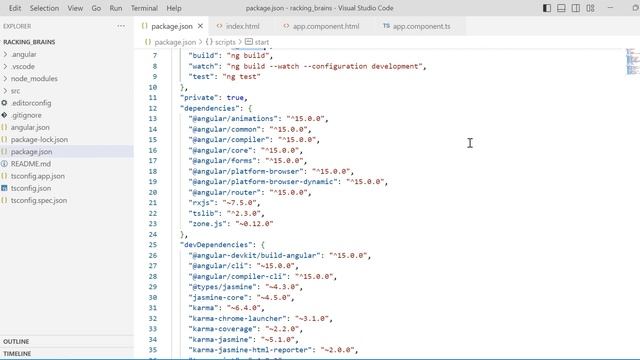Click app.component.html tab file icon

tap(286, 26)
